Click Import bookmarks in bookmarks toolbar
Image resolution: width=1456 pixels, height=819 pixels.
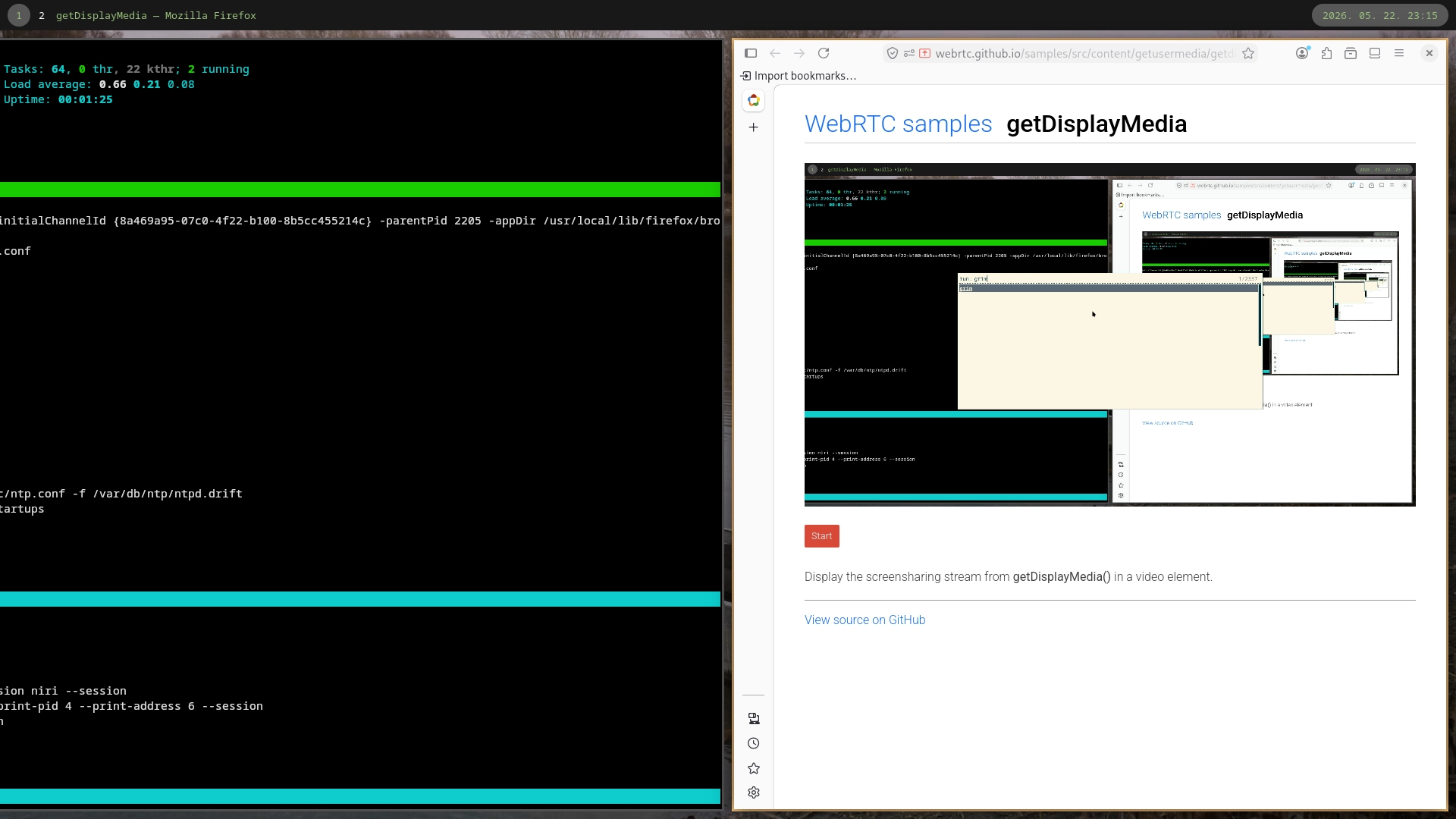[x=799, y=76]
